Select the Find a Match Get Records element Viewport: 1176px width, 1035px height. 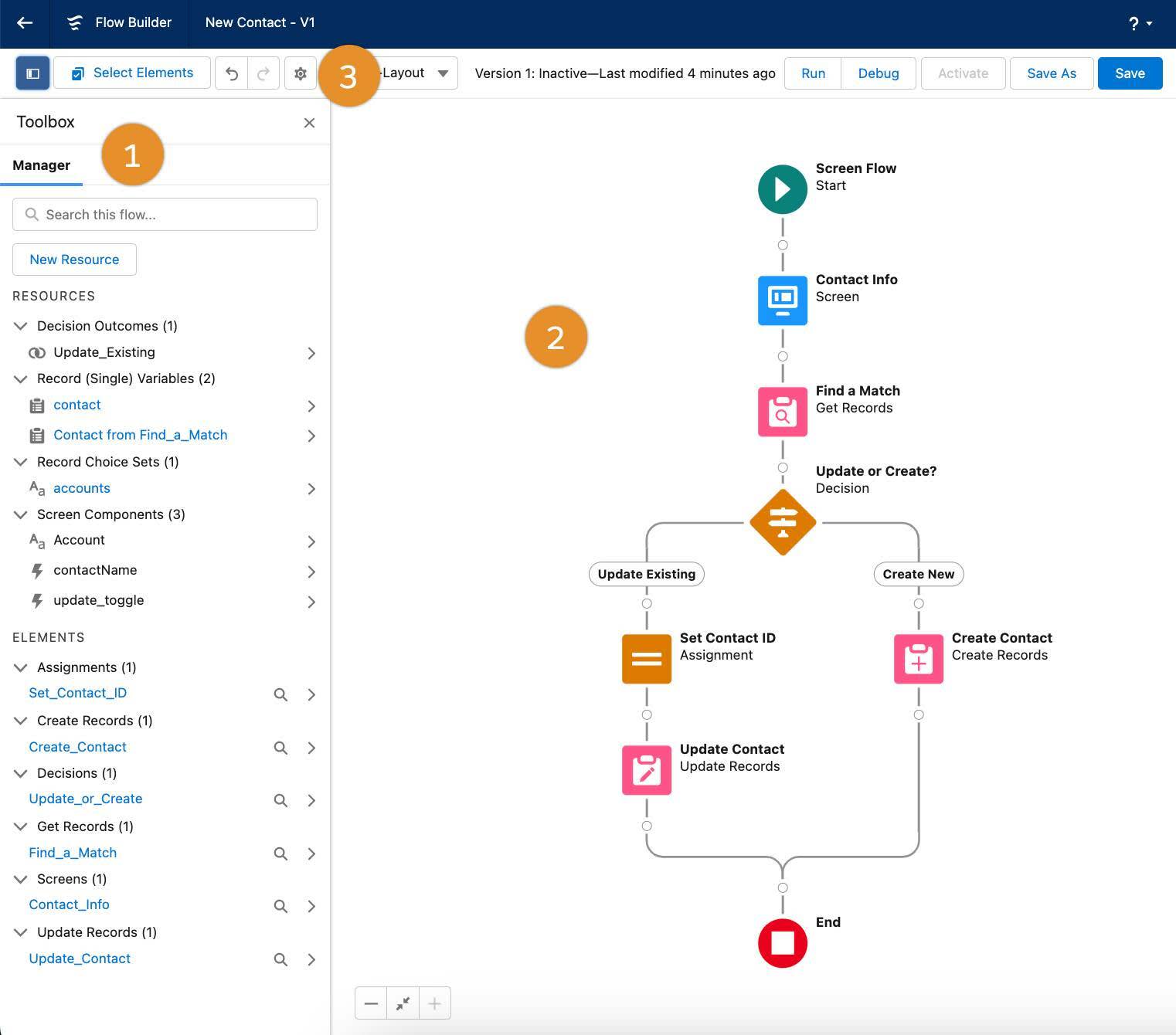782,412
